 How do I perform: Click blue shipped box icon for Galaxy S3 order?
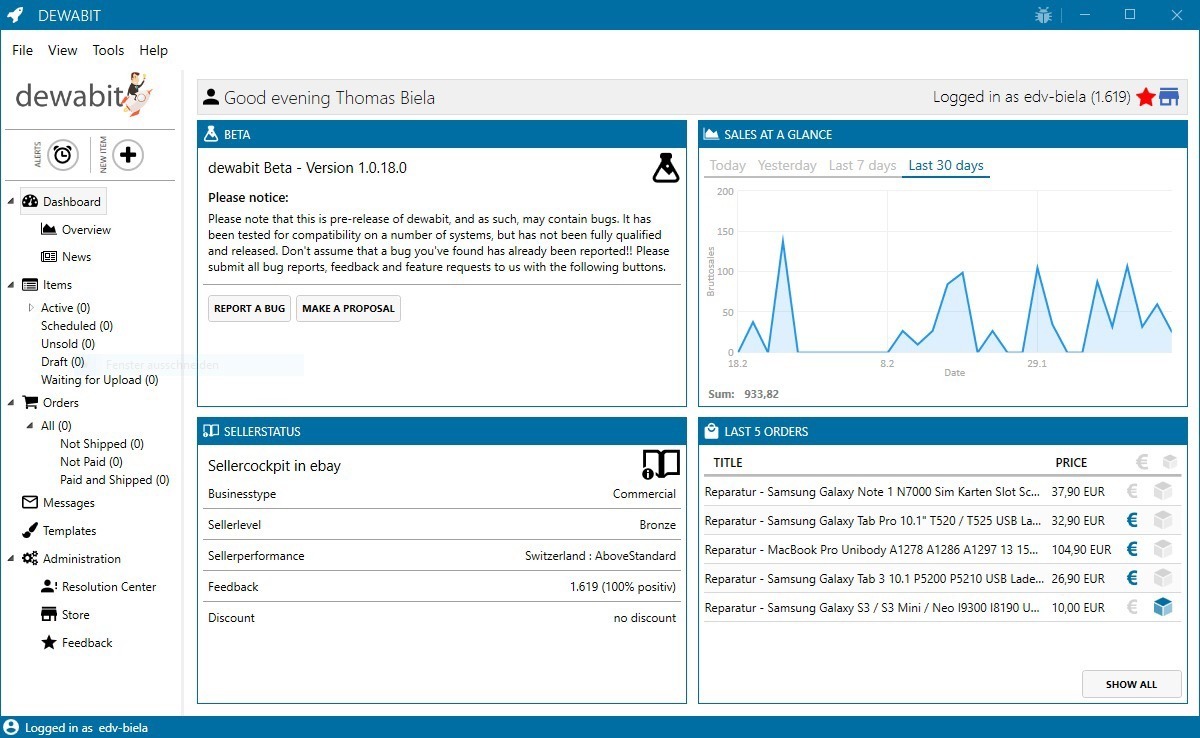point(1162,607)
